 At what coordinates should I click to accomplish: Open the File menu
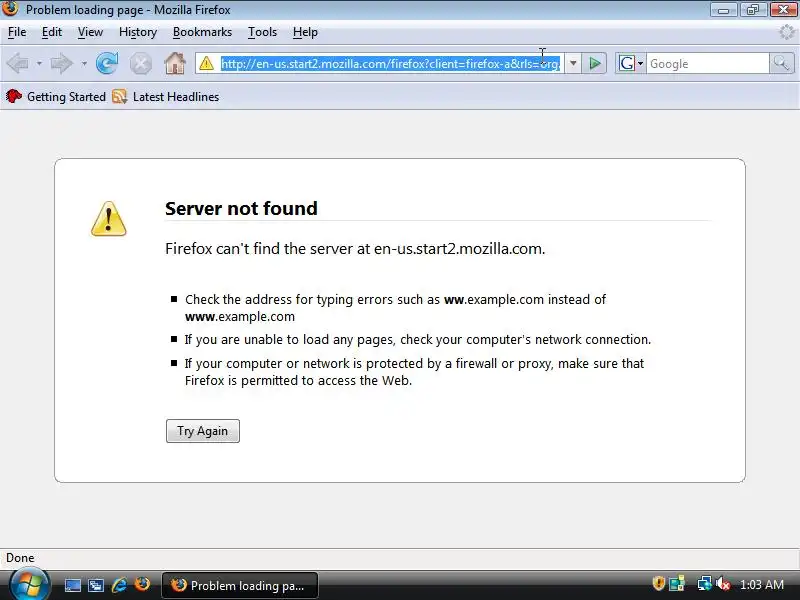click(x=17, y=32)
